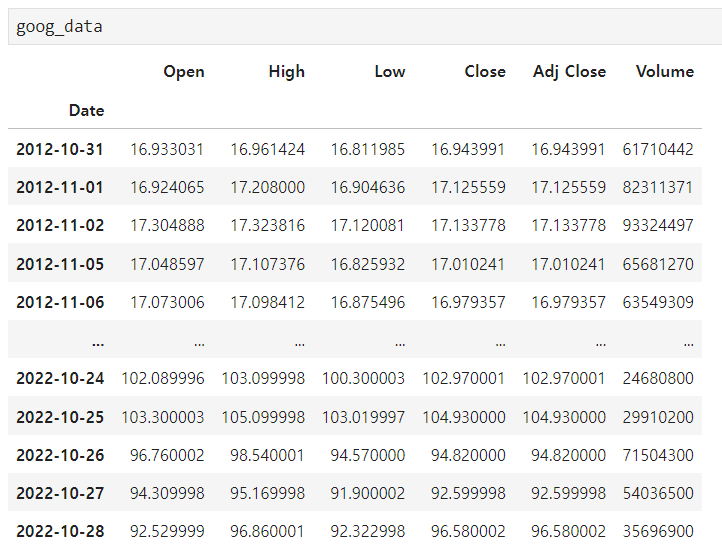Click Volume value 93324497
Image resolution: width=722 pixels, height=557 pixels.
point(658,226)
